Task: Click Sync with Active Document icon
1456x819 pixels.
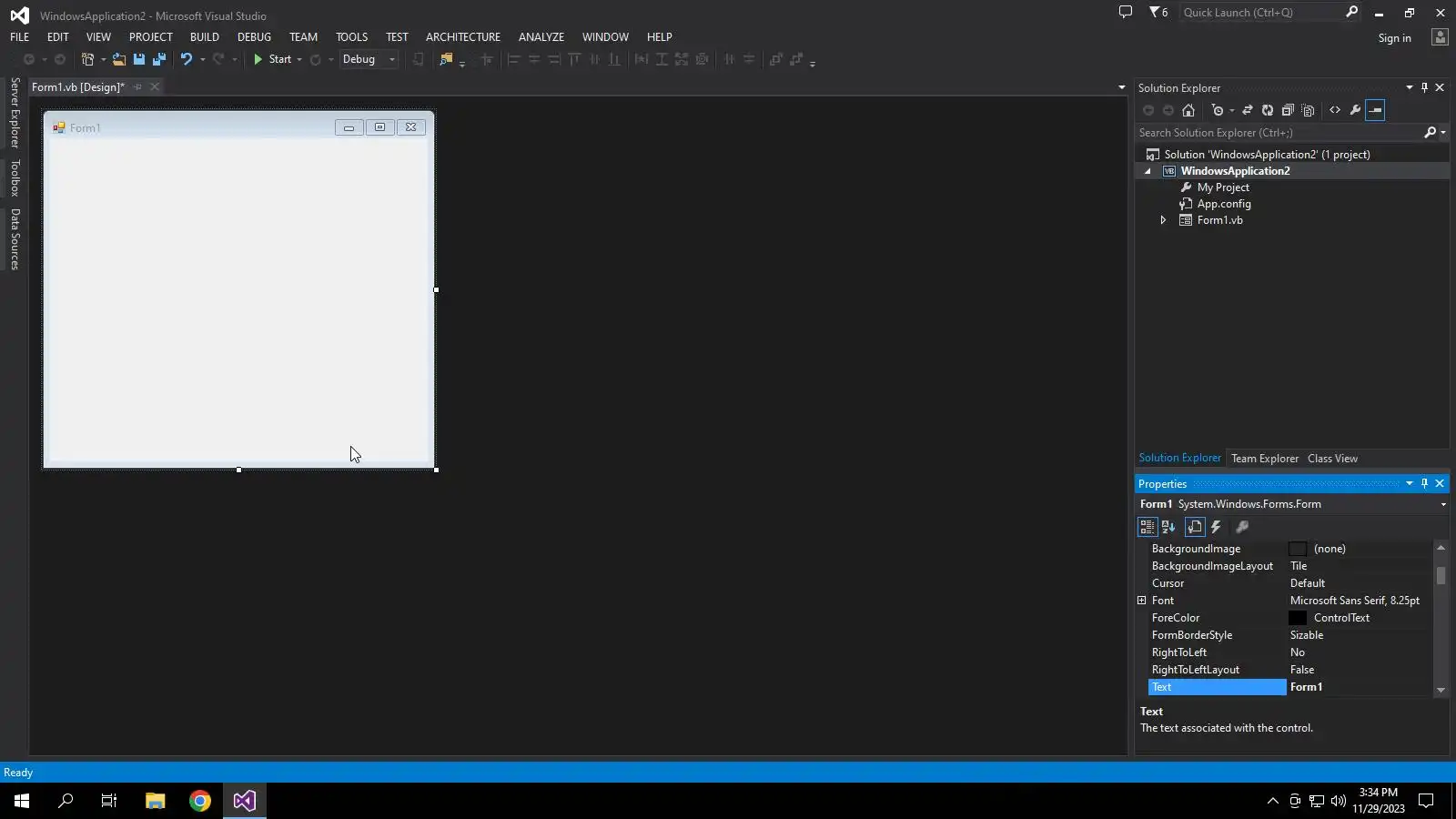Action: (x=1248, y=110)
